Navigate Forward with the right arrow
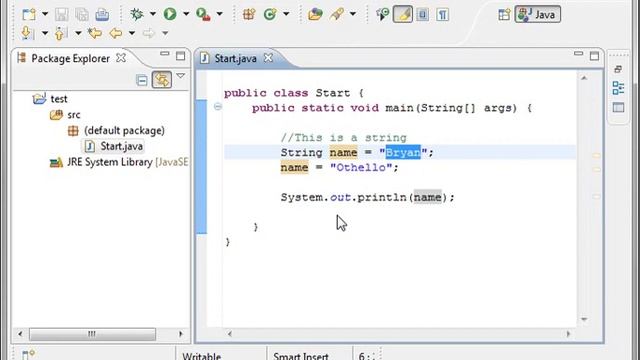 (149, 33)
